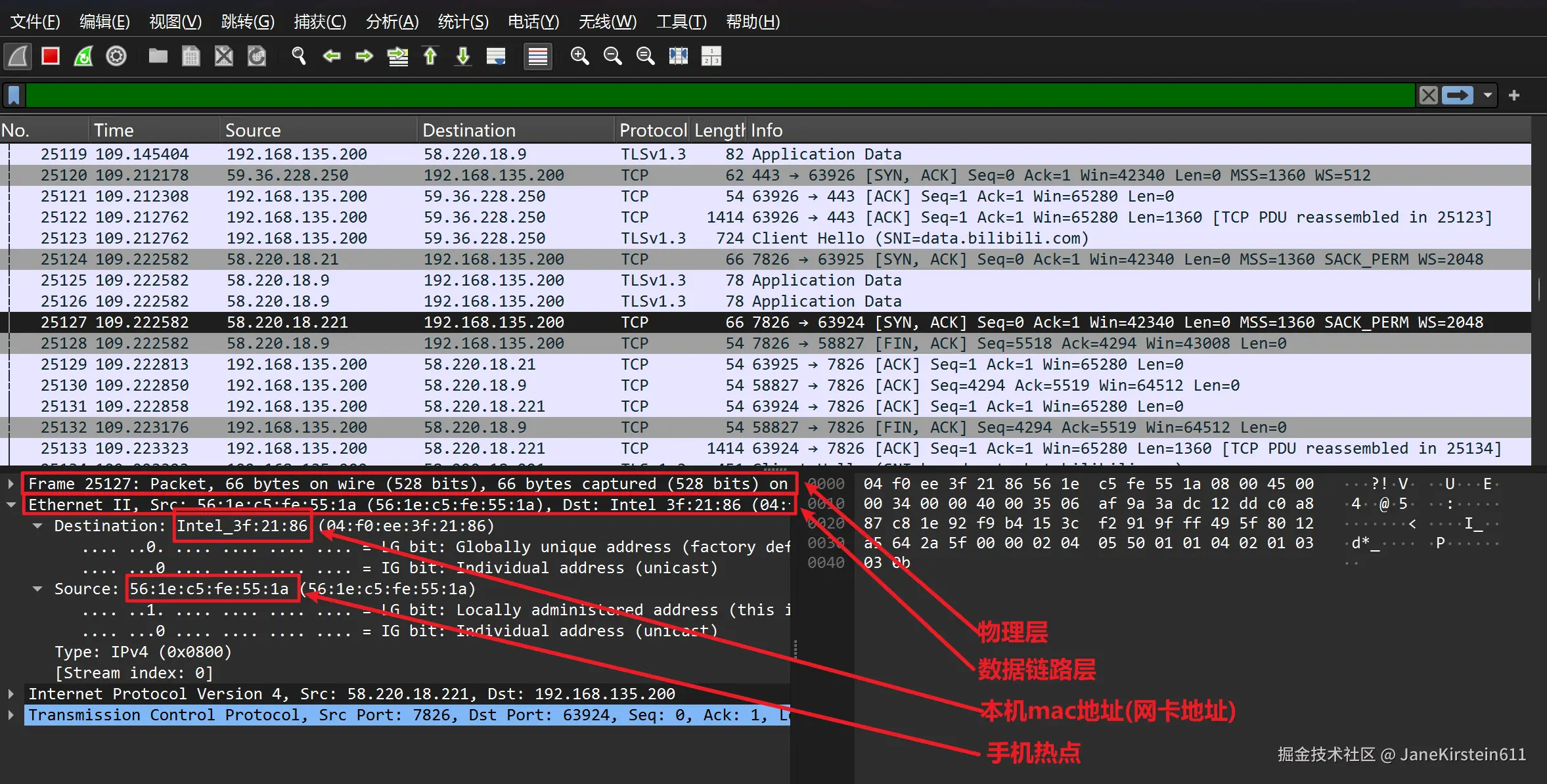Clear the display filter with X button

pos(1428,95)
